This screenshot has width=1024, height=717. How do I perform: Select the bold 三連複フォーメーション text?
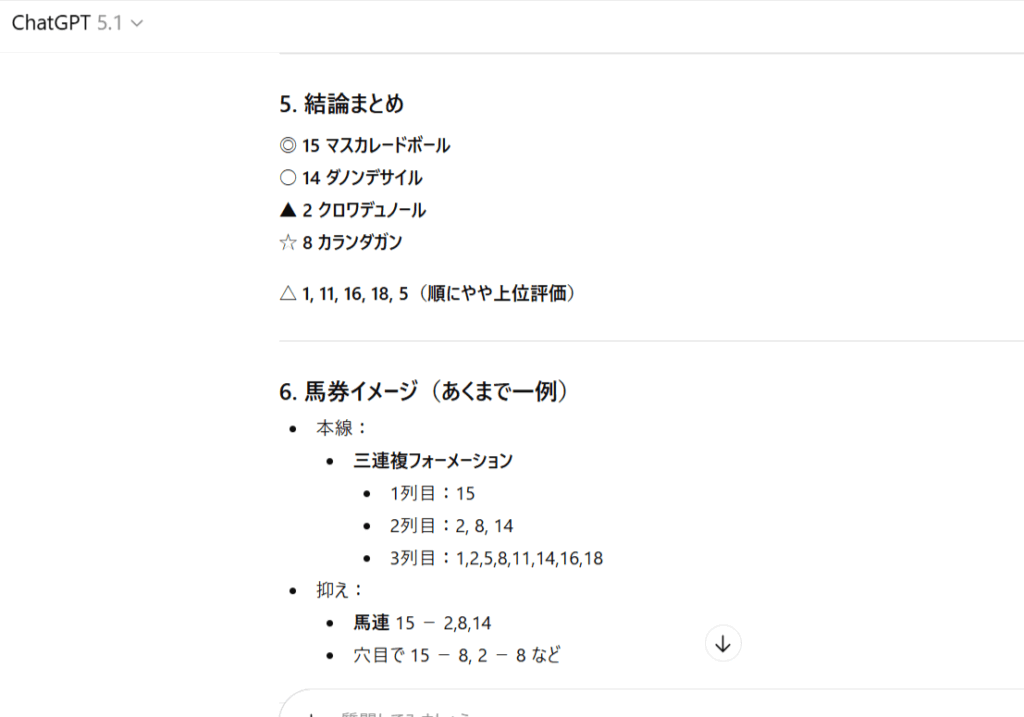pyautogui.click(x=433, y=461)
